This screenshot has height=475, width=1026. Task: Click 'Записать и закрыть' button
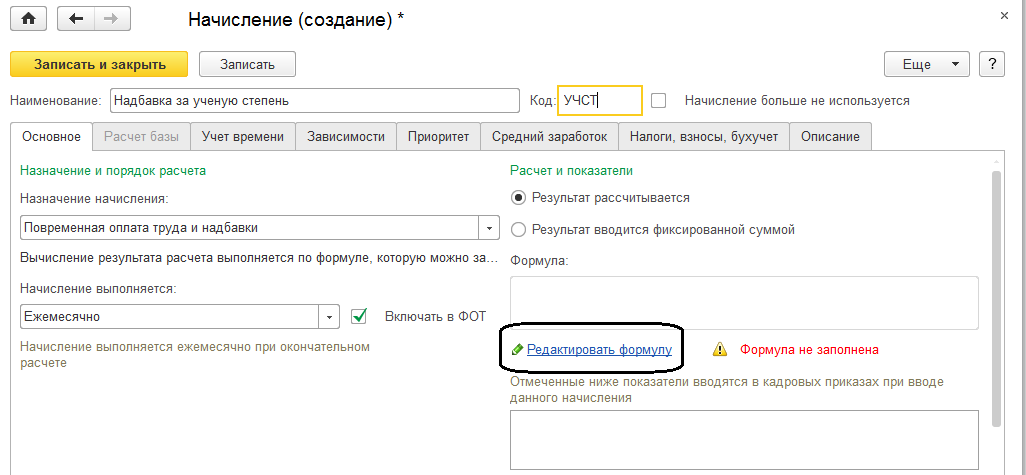click(x=98, y=64)
